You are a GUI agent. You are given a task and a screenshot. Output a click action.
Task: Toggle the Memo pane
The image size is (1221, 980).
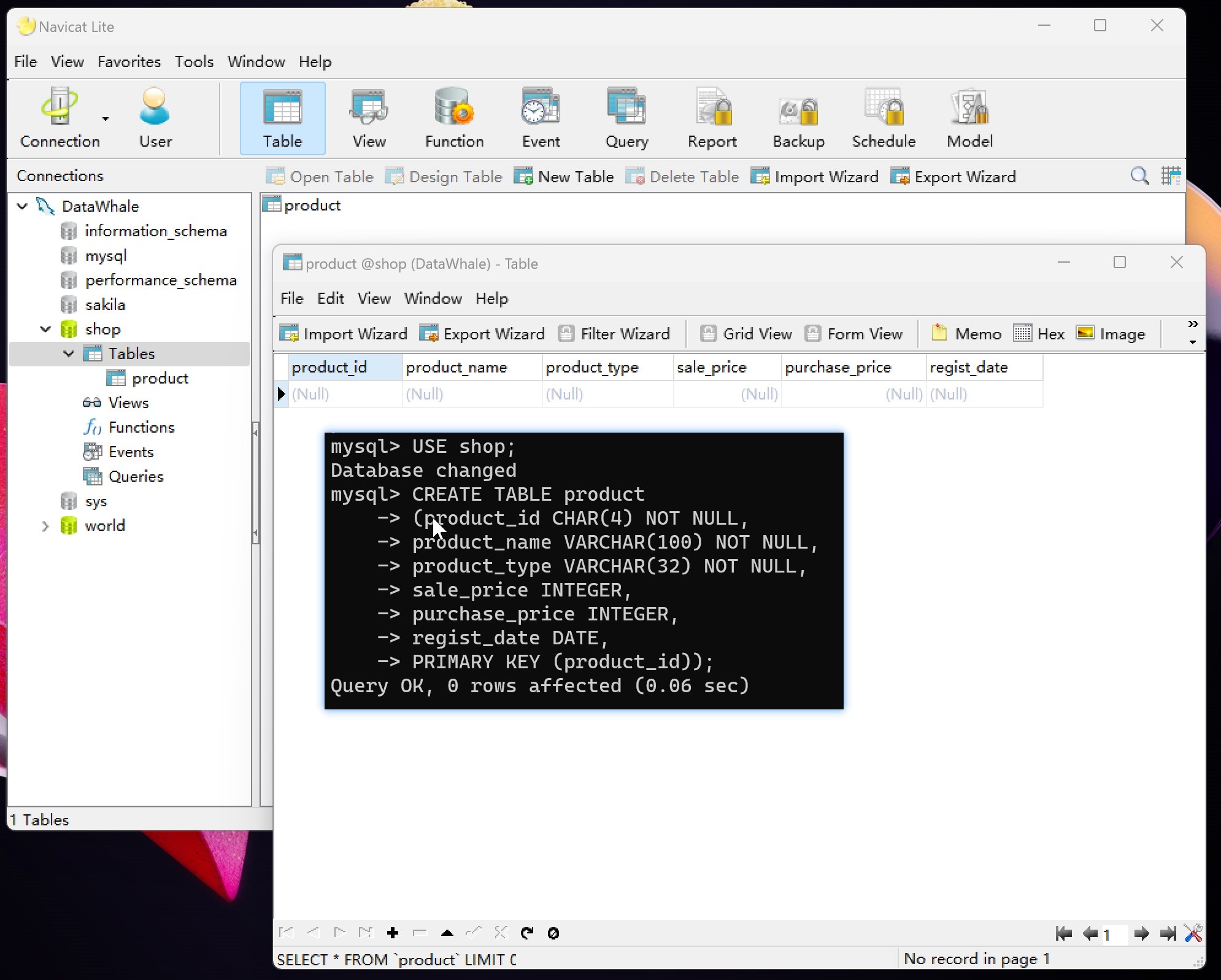tap(966, 334)
